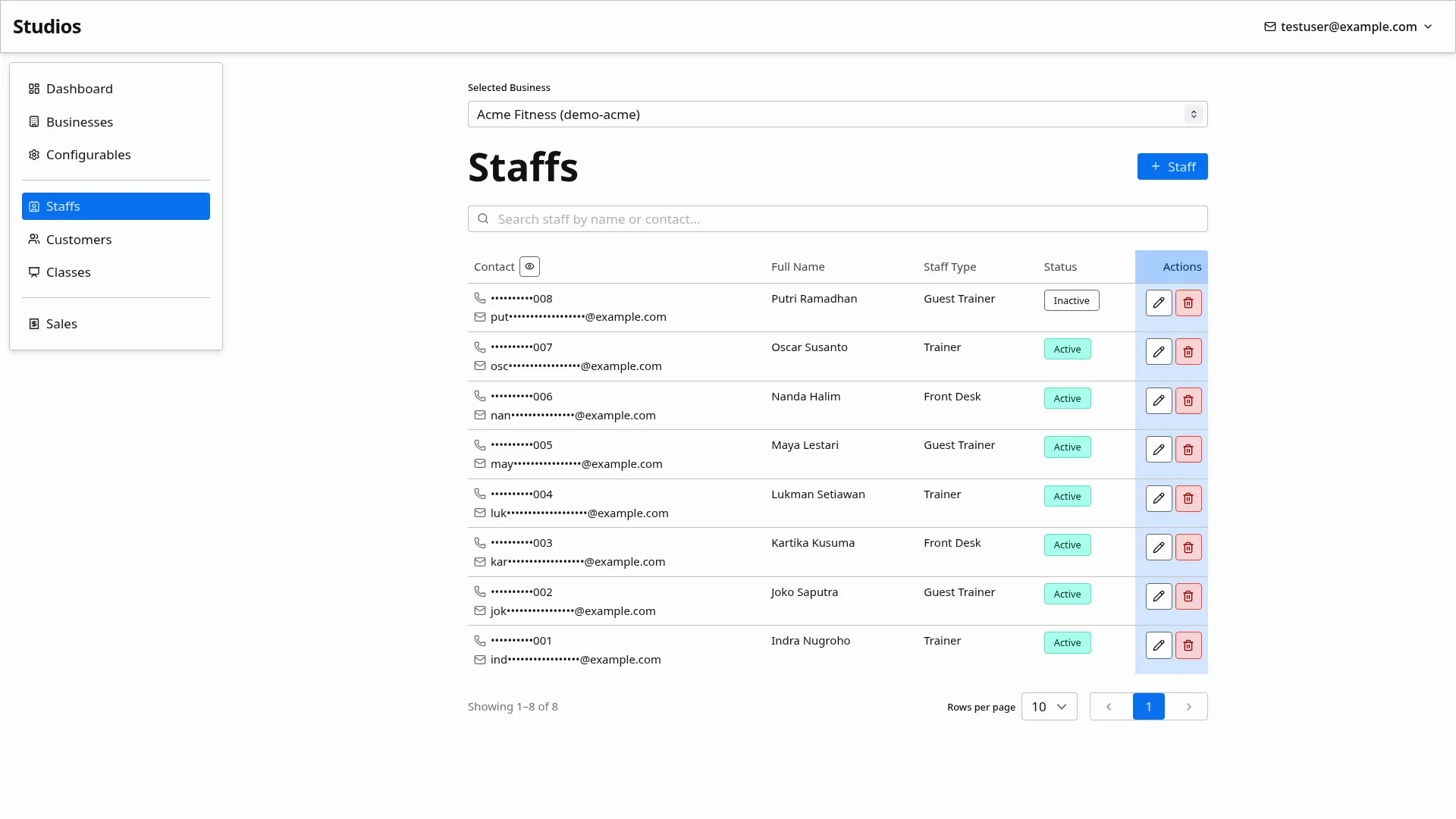Edit Indra Nugroho's staff record
1456x819 pixels.
pos(1159,645)
